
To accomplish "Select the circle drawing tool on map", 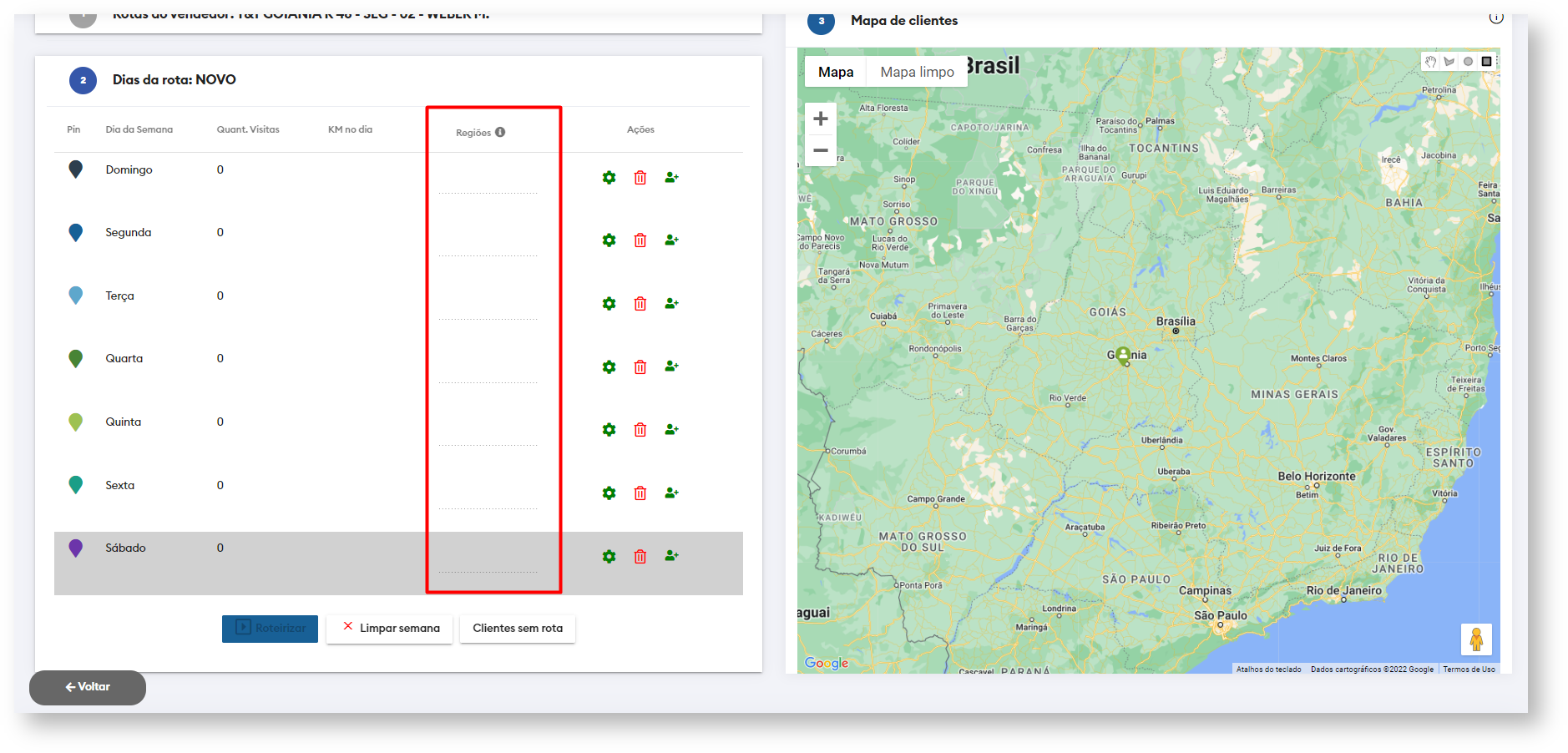I will click(x=1468, y=62).
